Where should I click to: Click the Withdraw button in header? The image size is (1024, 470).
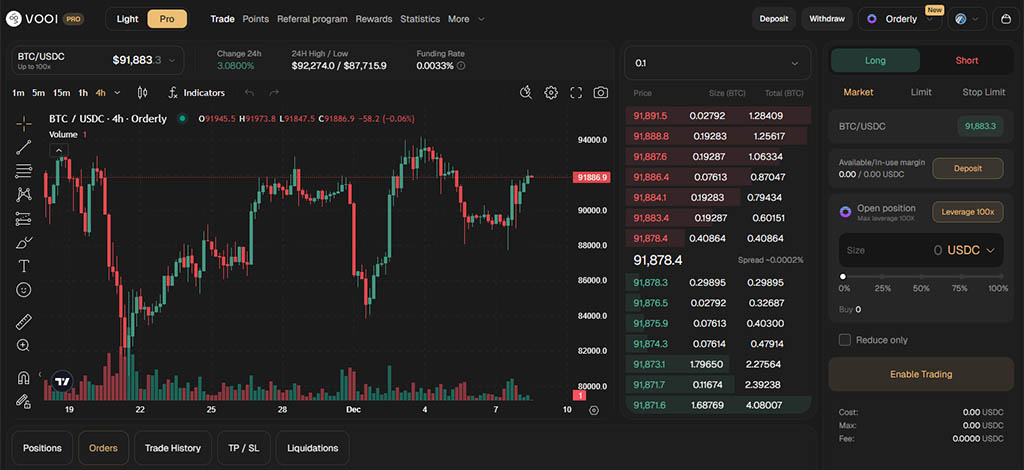coord(826,19)
